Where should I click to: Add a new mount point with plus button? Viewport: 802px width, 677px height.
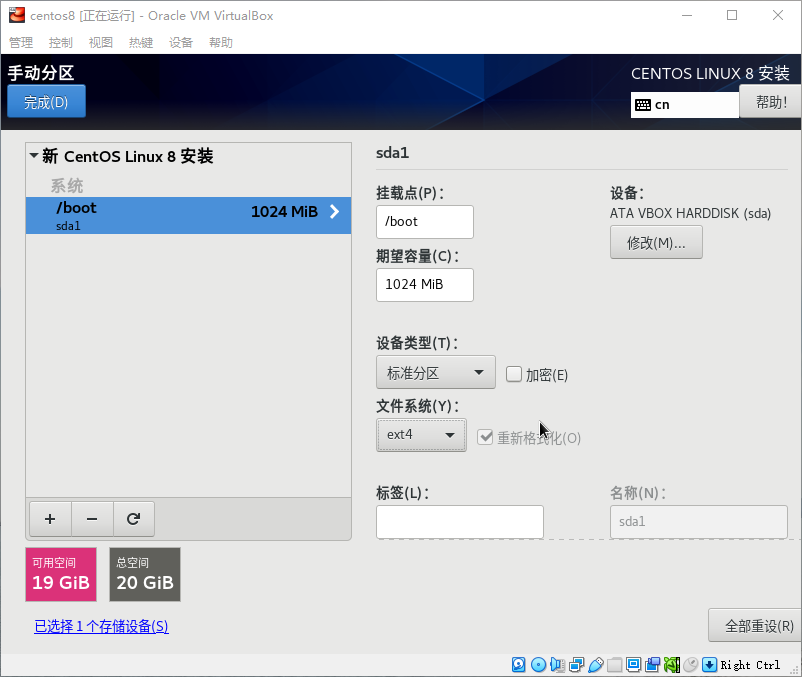pyautogui.click(x=50, y=519)
